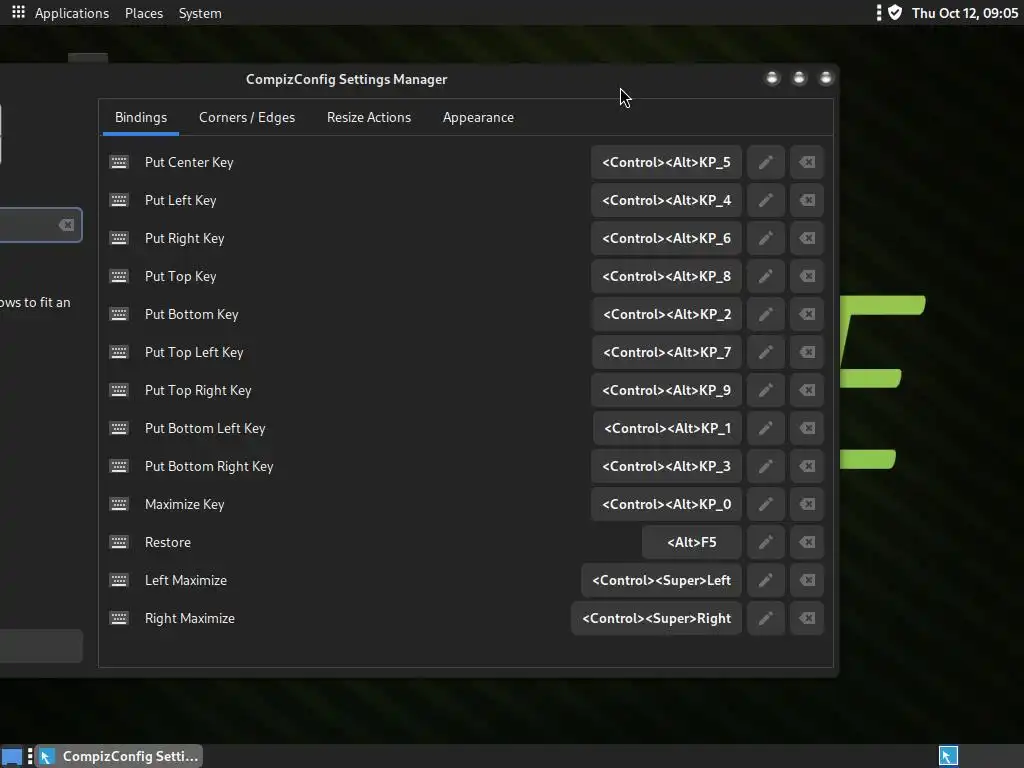Click the Left Maximize setting label
1024x768 pixels.
[x=185, y=580]
